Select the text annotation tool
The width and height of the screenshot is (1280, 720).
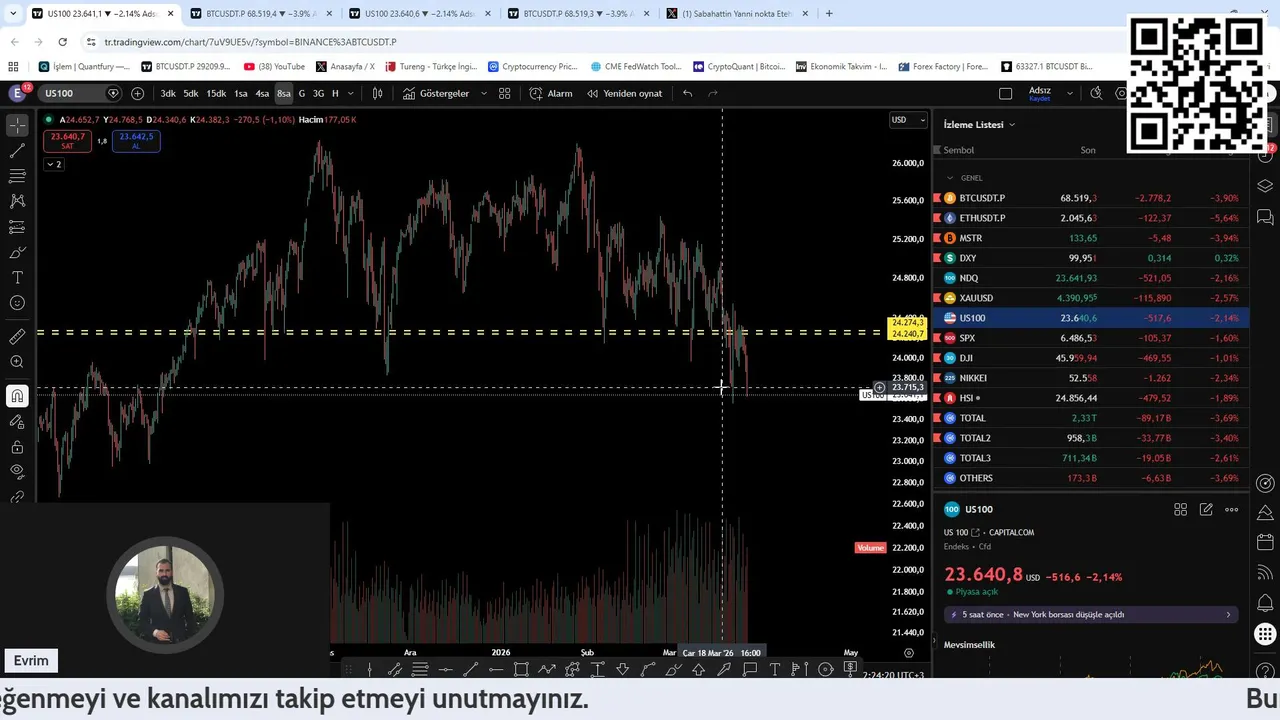click(17, 277)
